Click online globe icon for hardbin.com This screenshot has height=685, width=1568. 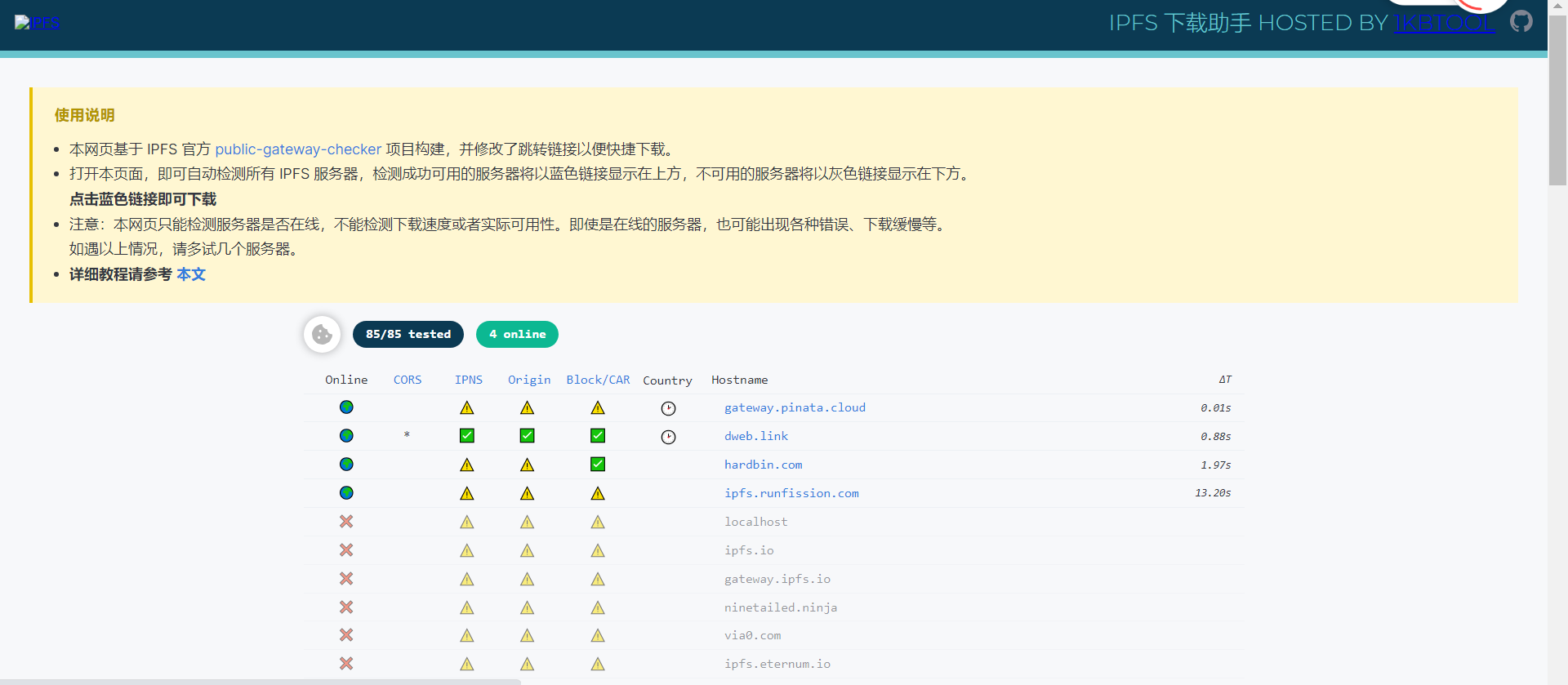[346, 465]
